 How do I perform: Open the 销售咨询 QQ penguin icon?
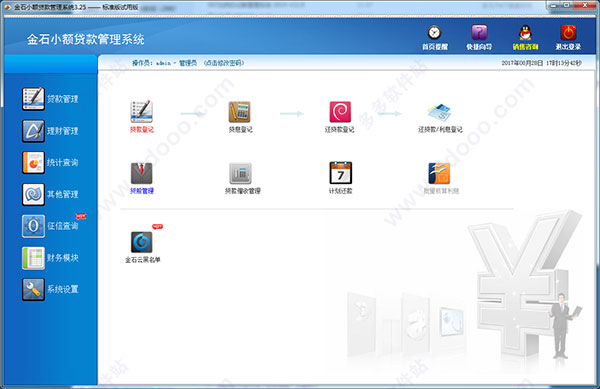coord(525,33)
